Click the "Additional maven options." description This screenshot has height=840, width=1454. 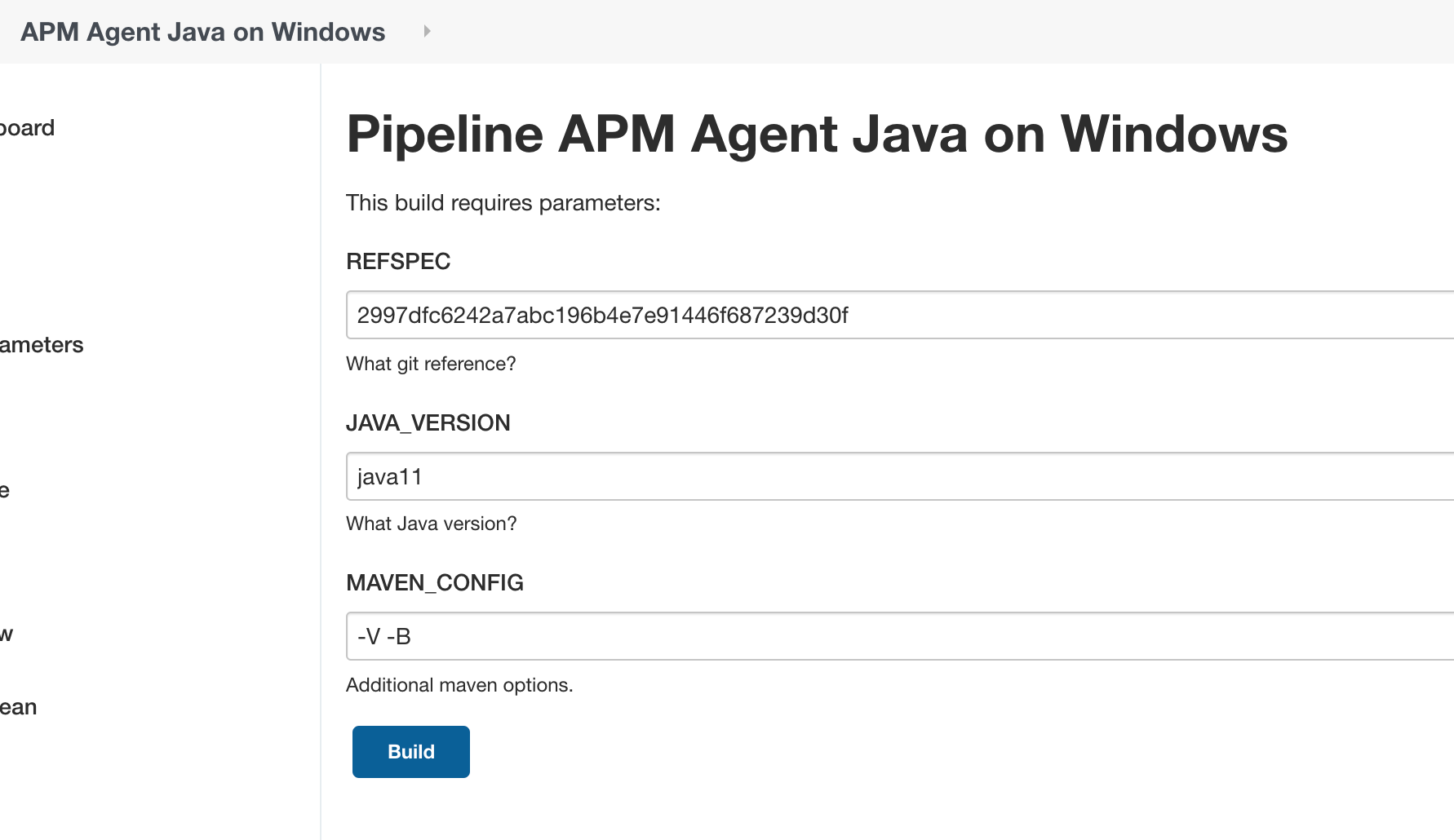tap(459, 685)
